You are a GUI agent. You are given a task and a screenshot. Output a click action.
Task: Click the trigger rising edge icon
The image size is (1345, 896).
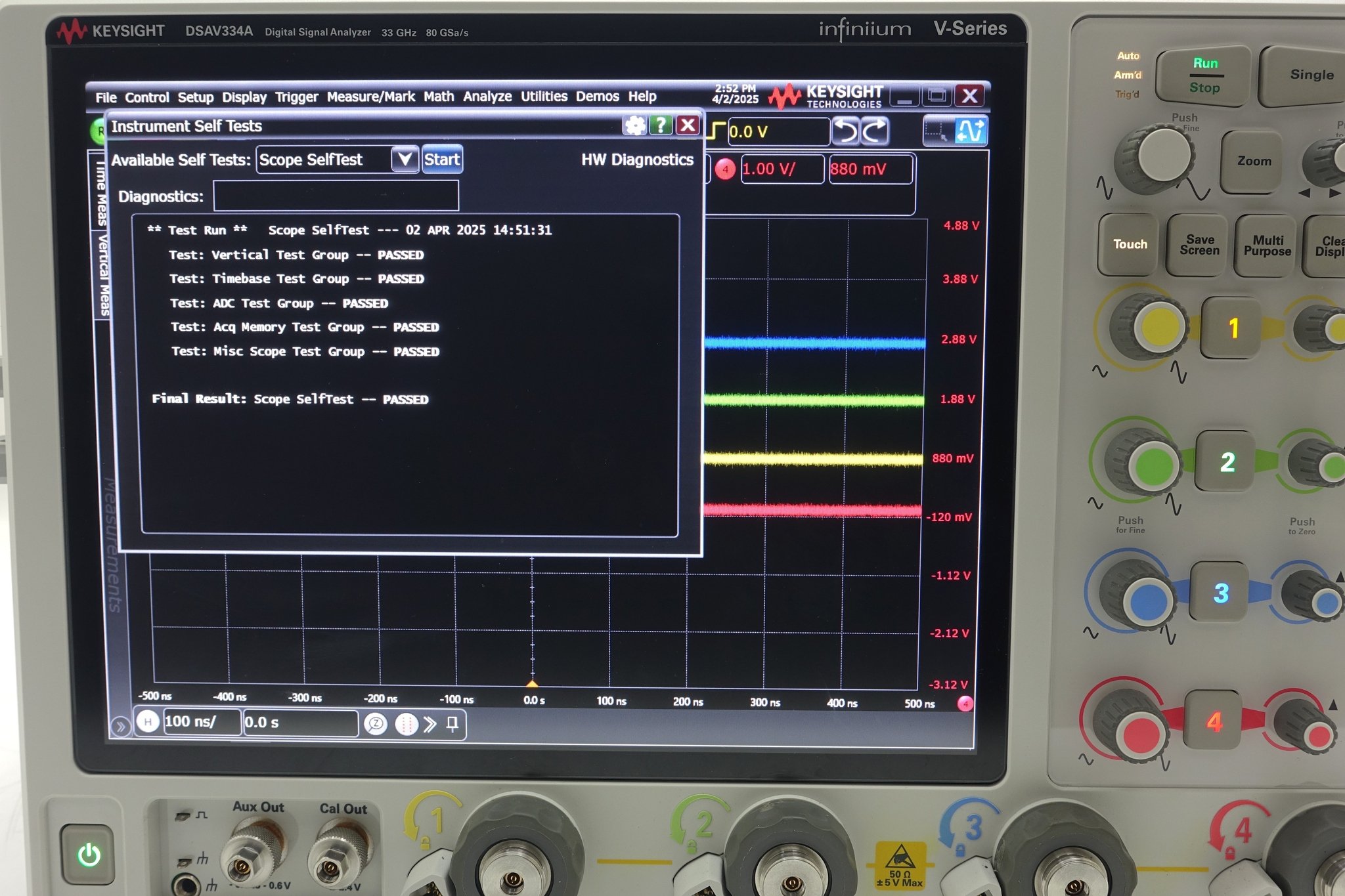coord(716,131)
